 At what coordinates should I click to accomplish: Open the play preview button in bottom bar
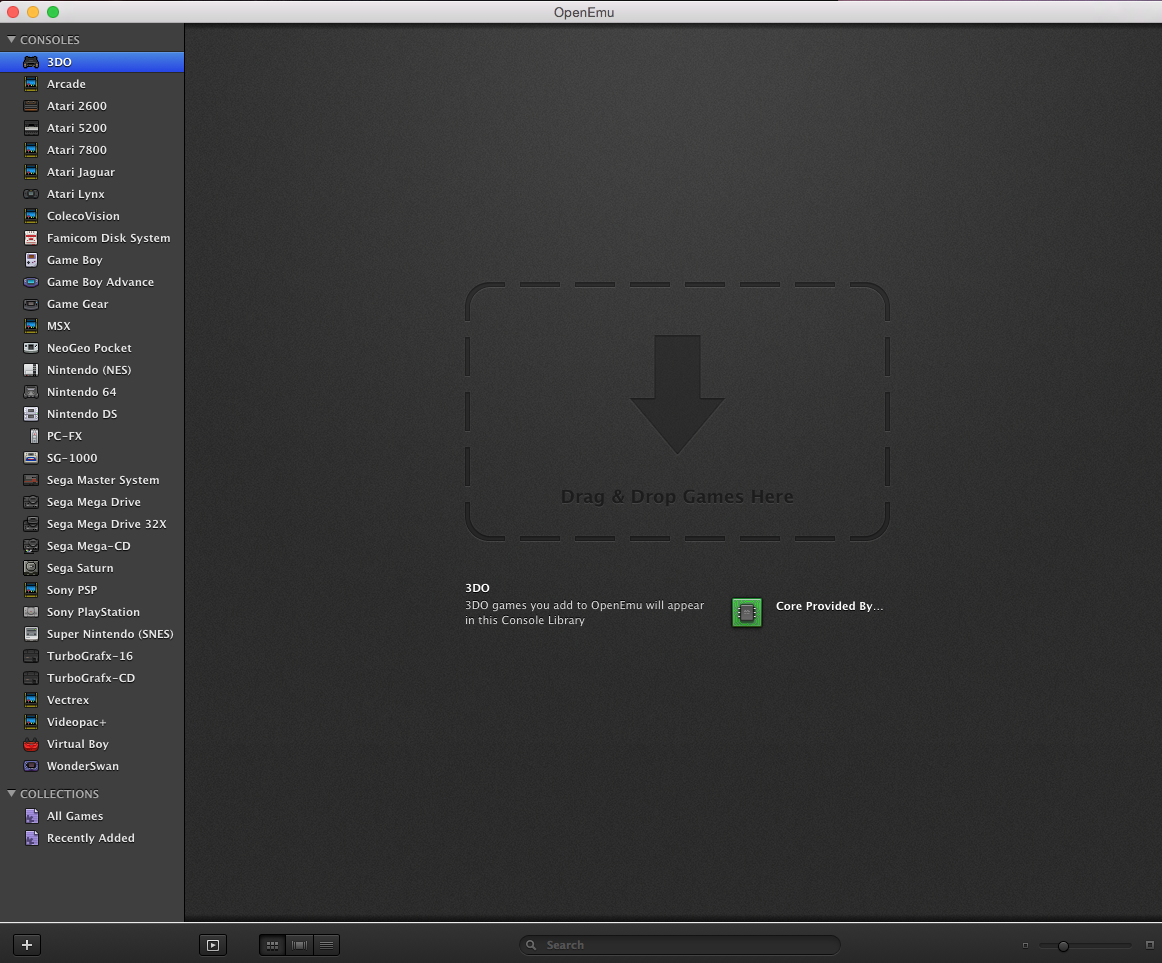pos(213,944)
